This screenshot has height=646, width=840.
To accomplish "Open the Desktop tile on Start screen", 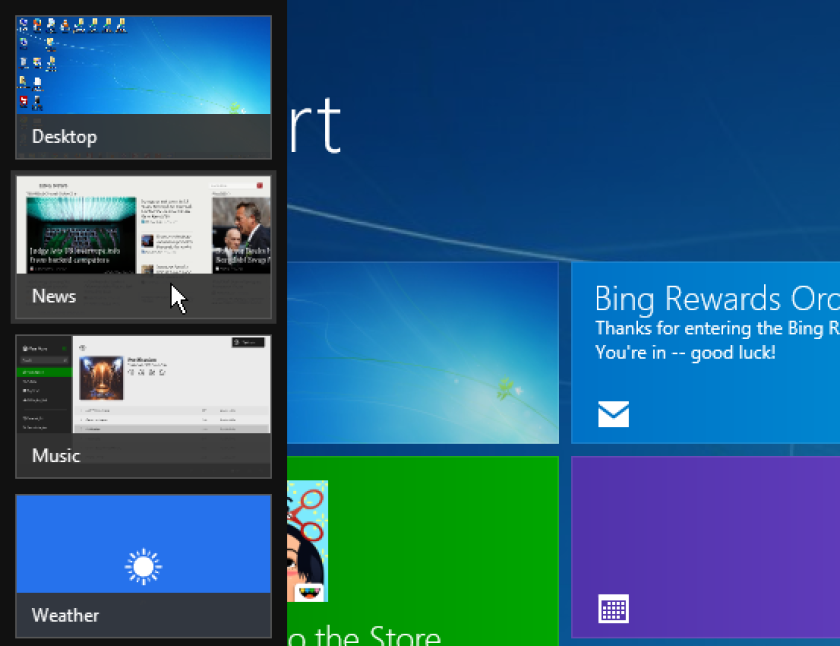I will pyautogui.click(x=423, y=352).
